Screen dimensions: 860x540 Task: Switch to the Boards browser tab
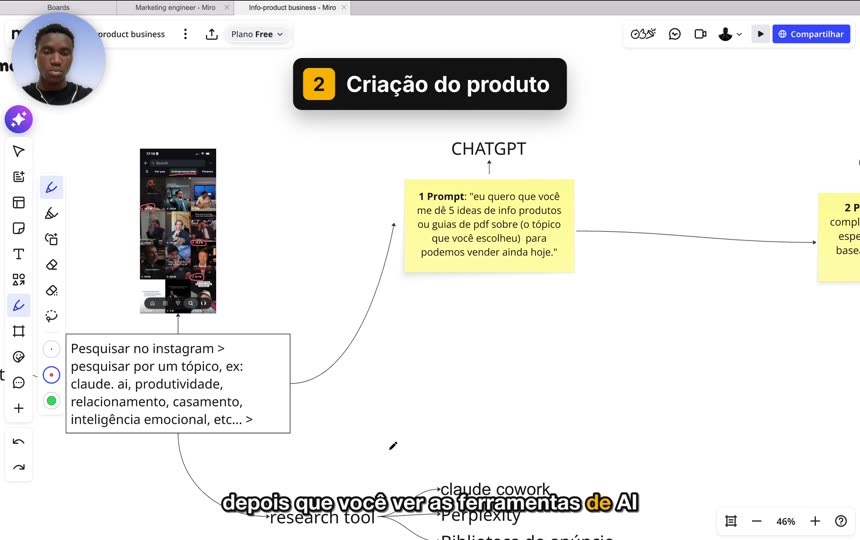point(58,8)
